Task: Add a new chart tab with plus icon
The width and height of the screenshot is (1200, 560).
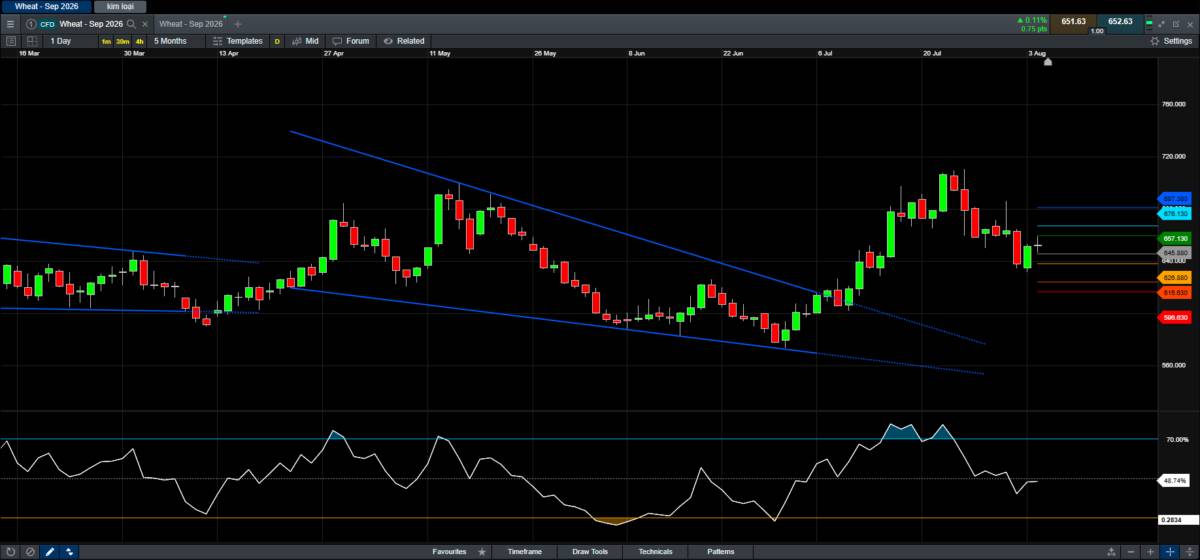Action: 238,23
